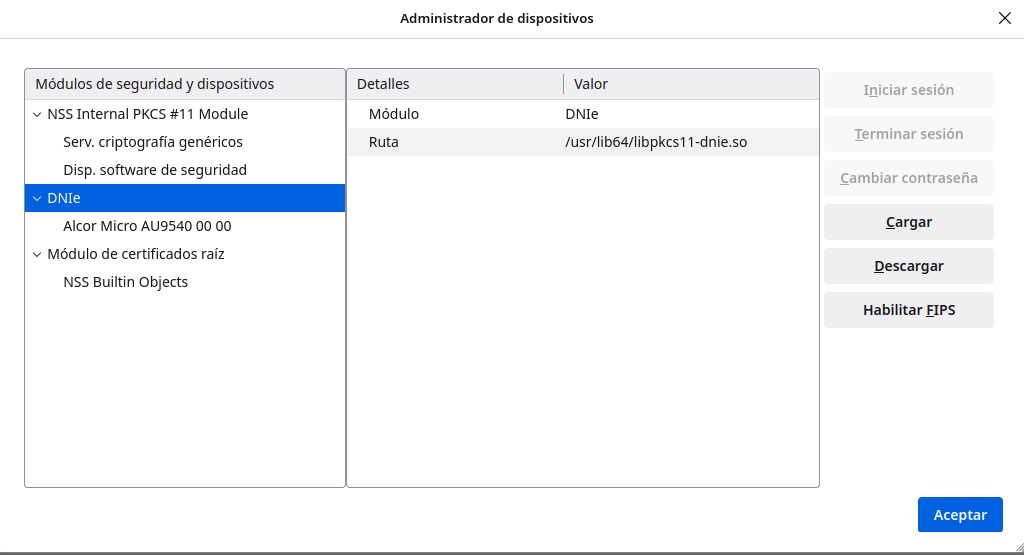1024x555 pixels.
Task: Confirm with the Aceptar button
Action: [x=959, y=514]
